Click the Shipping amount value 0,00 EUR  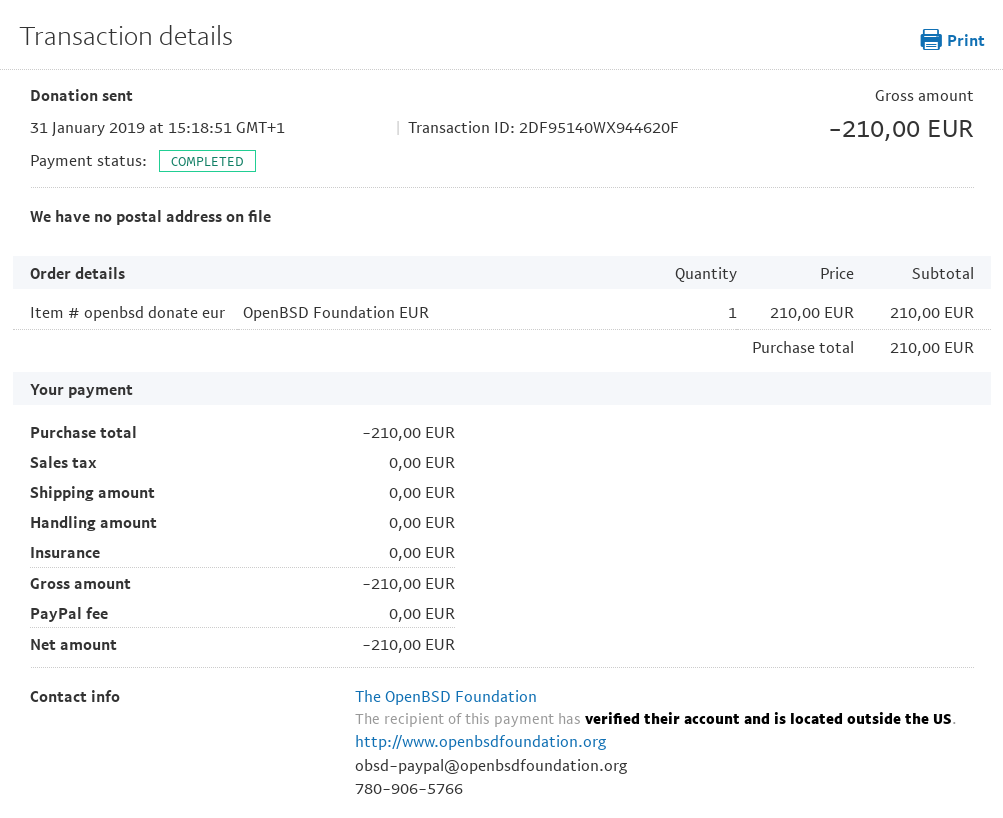[x=422, y=493]
